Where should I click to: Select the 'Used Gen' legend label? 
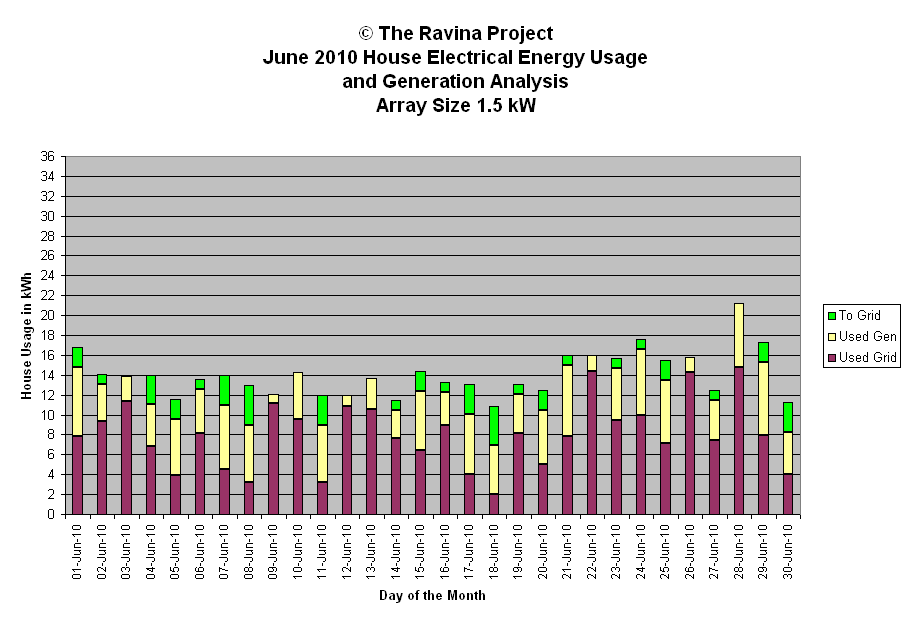867,336
